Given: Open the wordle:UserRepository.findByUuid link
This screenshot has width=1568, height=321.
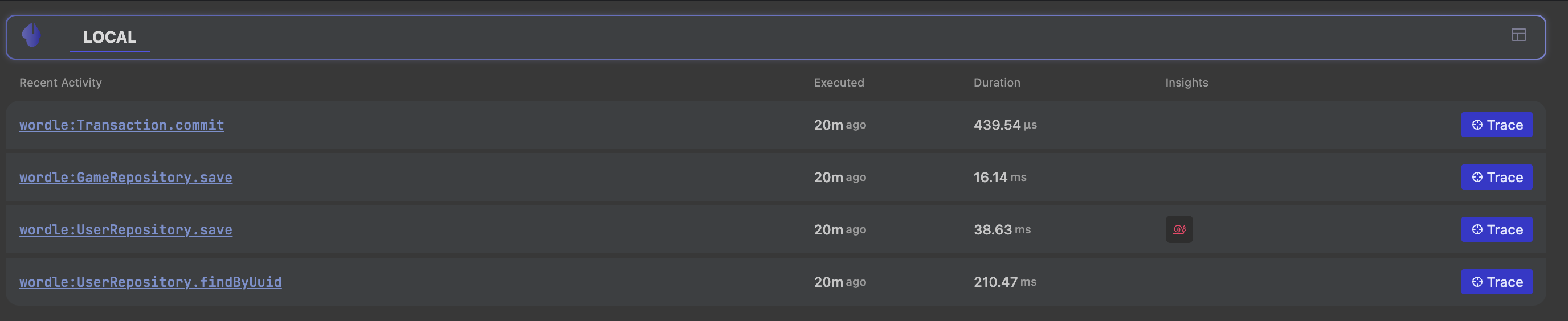Looking at the screenshot, I should [x=150, y=282].
